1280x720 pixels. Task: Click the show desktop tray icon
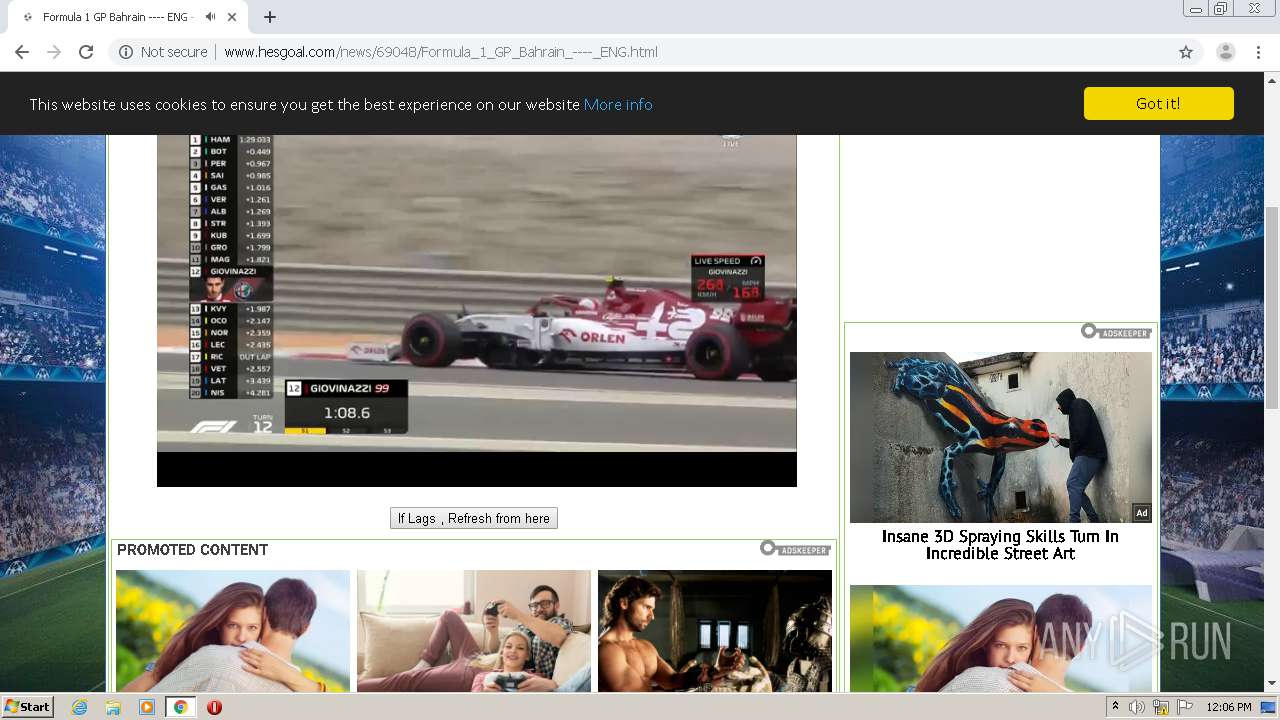tap(1269, 707)
